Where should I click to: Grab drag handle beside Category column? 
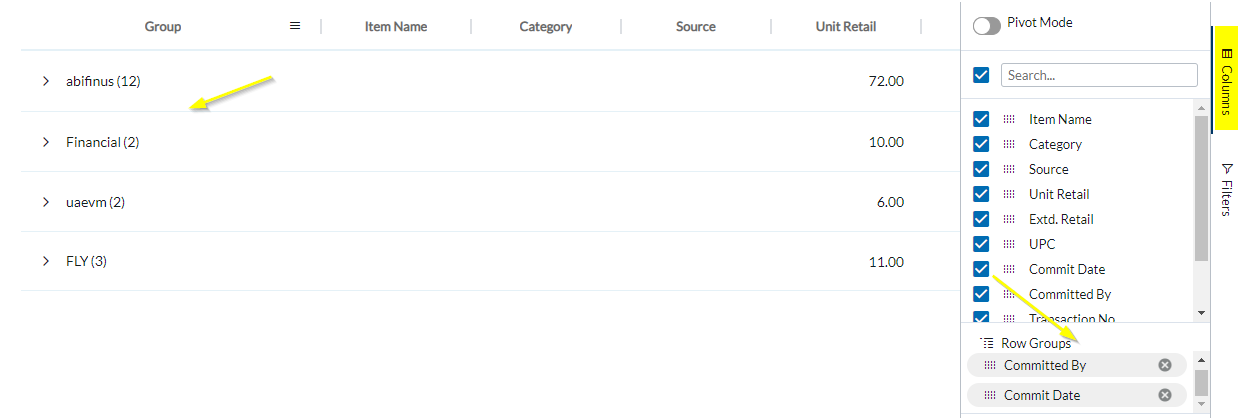coord(1009,144)
